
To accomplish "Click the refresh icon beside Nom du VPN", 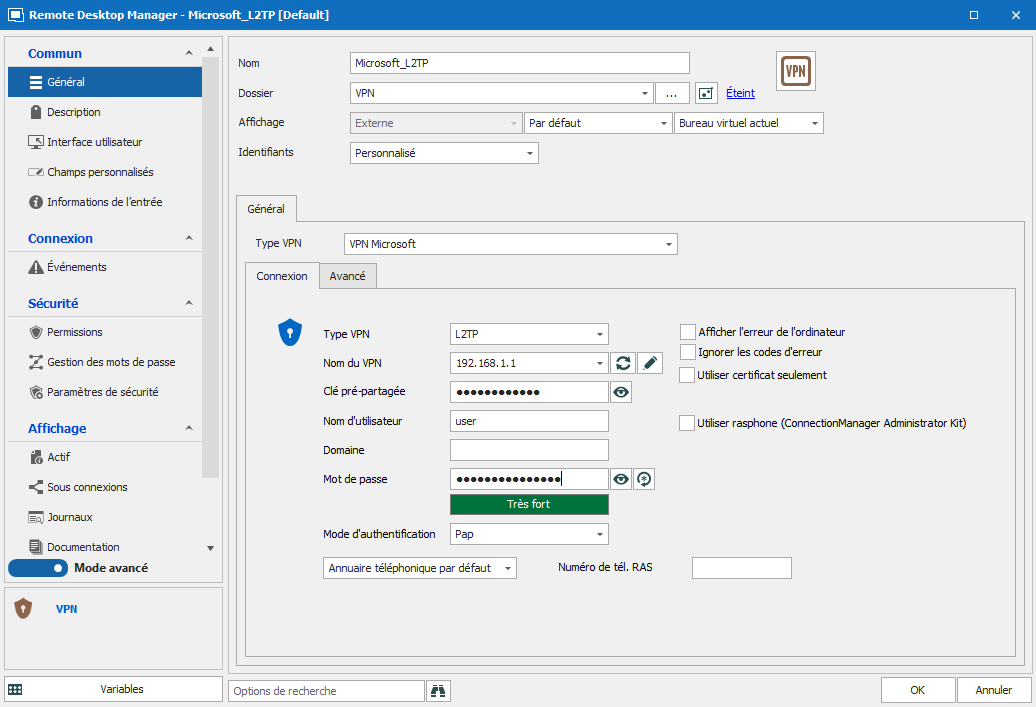I will [x=623, y=363].
